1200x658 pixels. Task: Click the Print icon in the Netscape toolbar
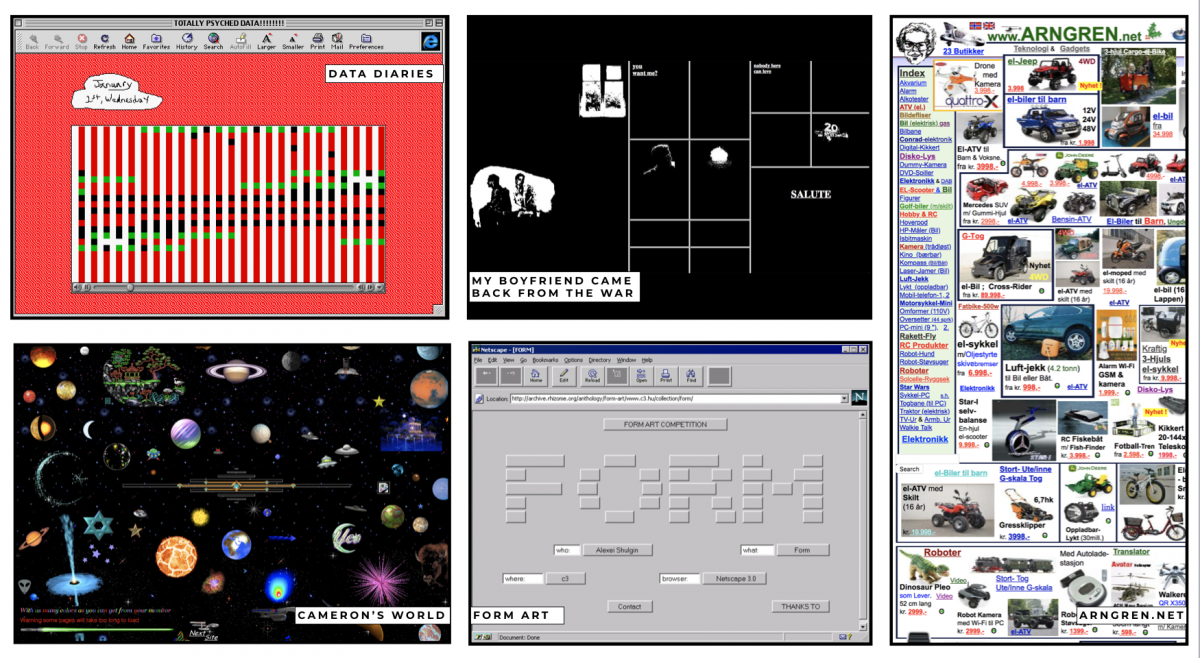pos(666,376)
